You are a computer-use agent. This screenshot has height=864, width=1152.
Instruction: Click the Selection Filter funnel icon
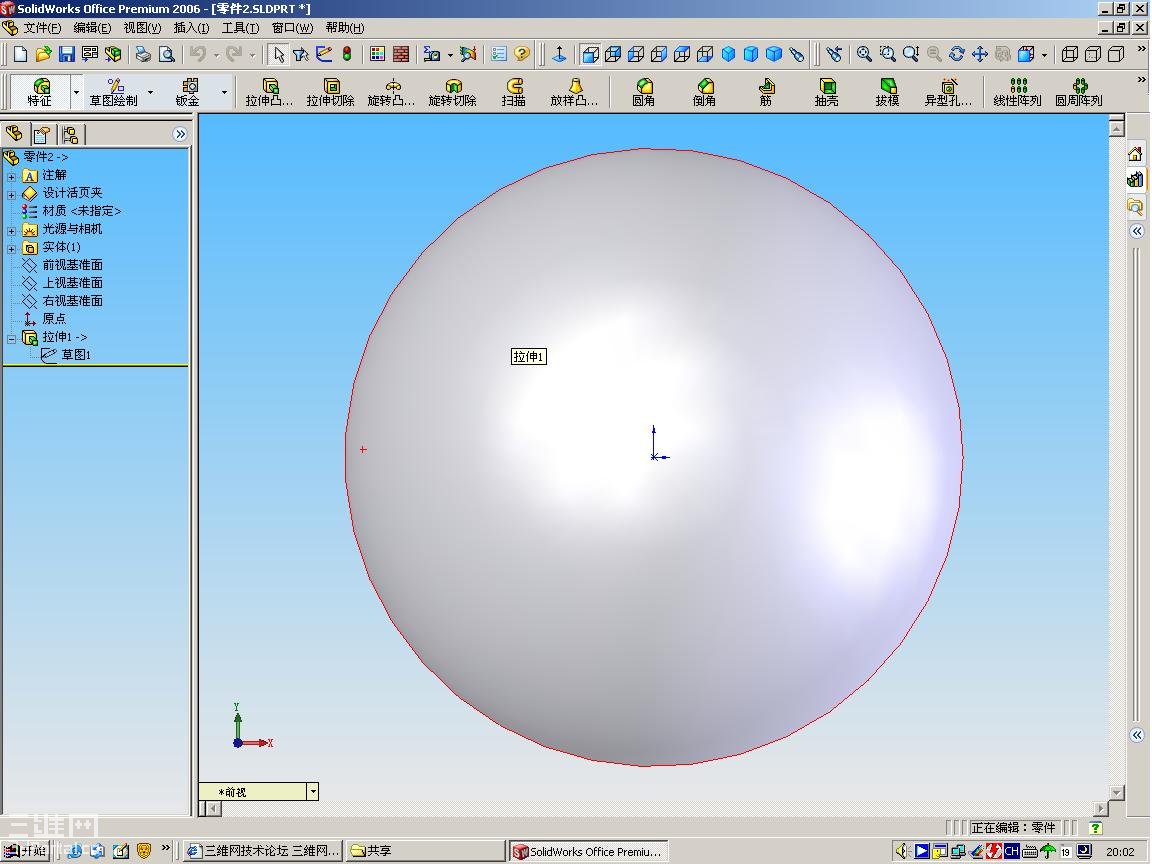tap(300, 54)
